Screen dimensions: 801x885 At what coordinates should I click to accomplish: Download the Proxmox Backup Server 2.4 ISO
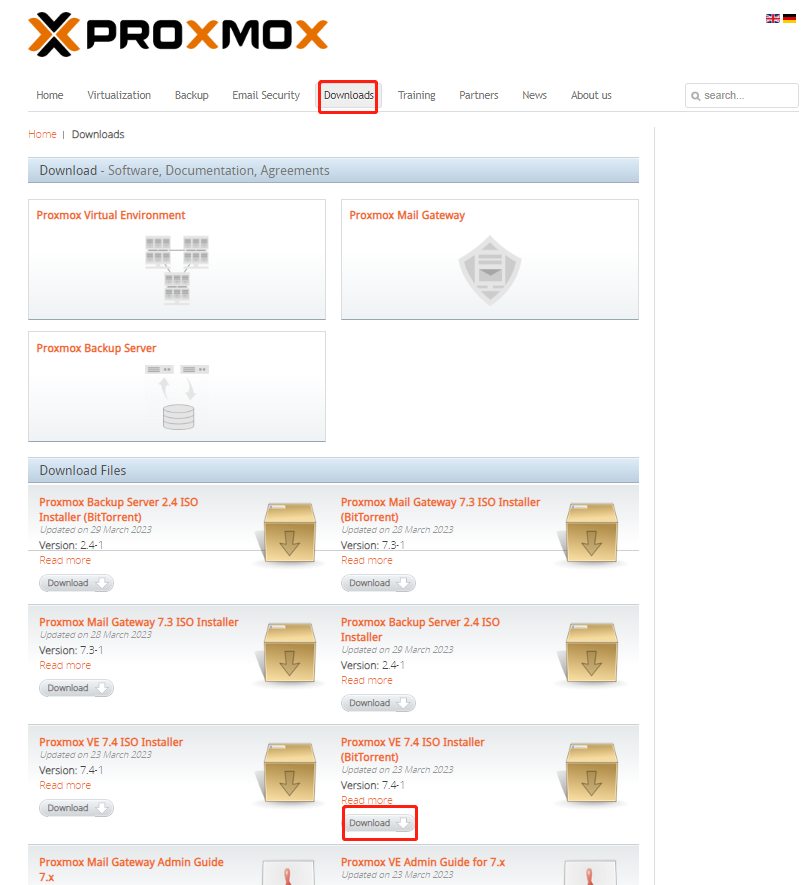[378, 702]
